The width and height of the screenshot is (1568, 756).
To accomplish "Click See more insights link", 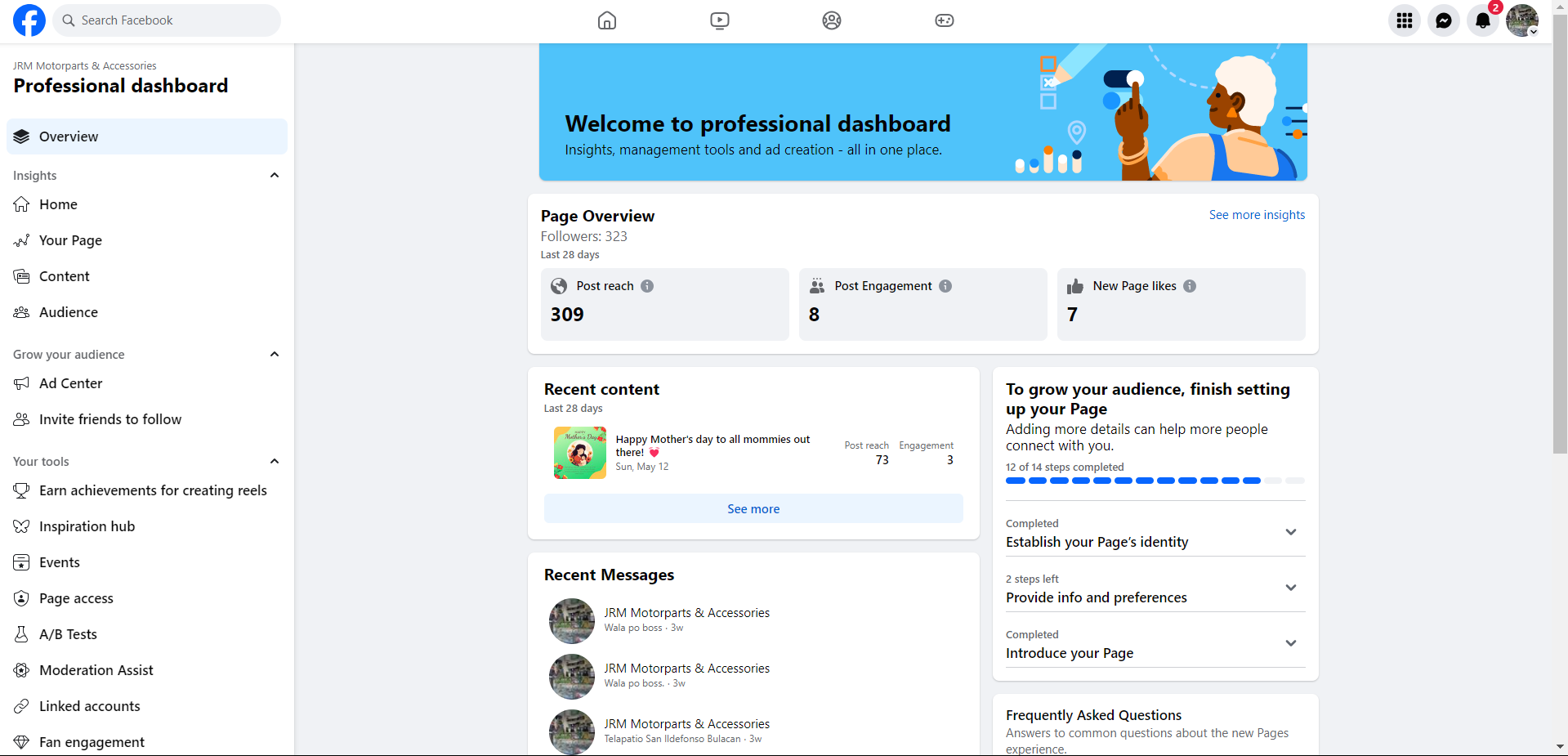I will pos(1257,215).
